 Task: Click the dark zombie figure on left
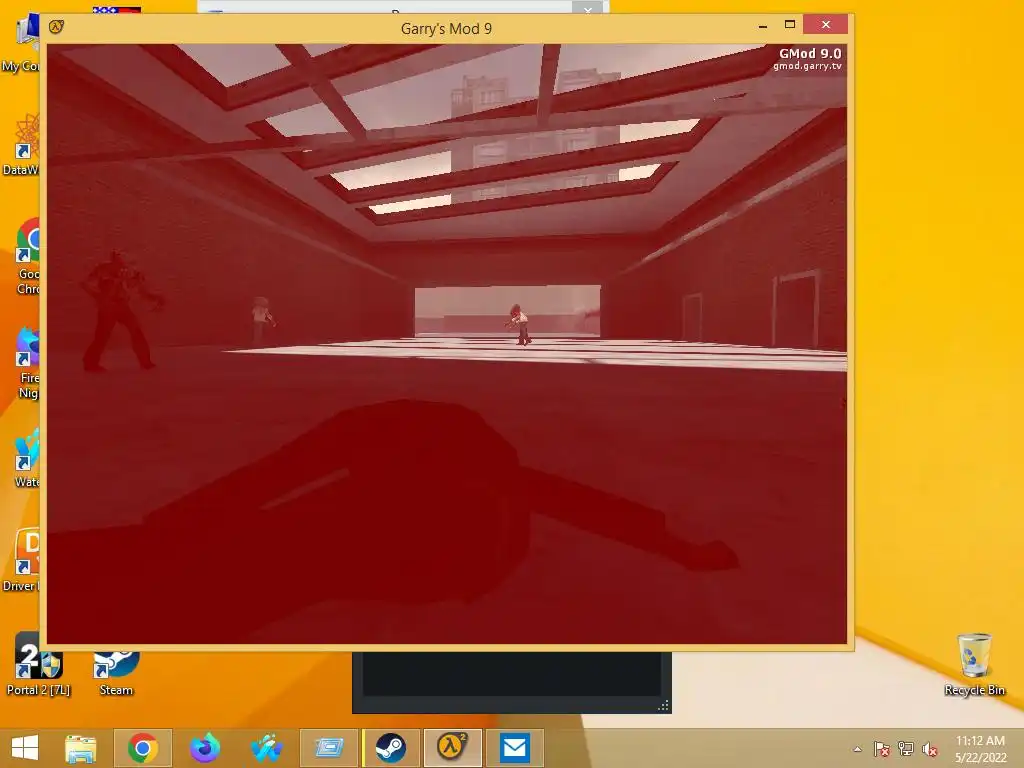pos(119,312)
